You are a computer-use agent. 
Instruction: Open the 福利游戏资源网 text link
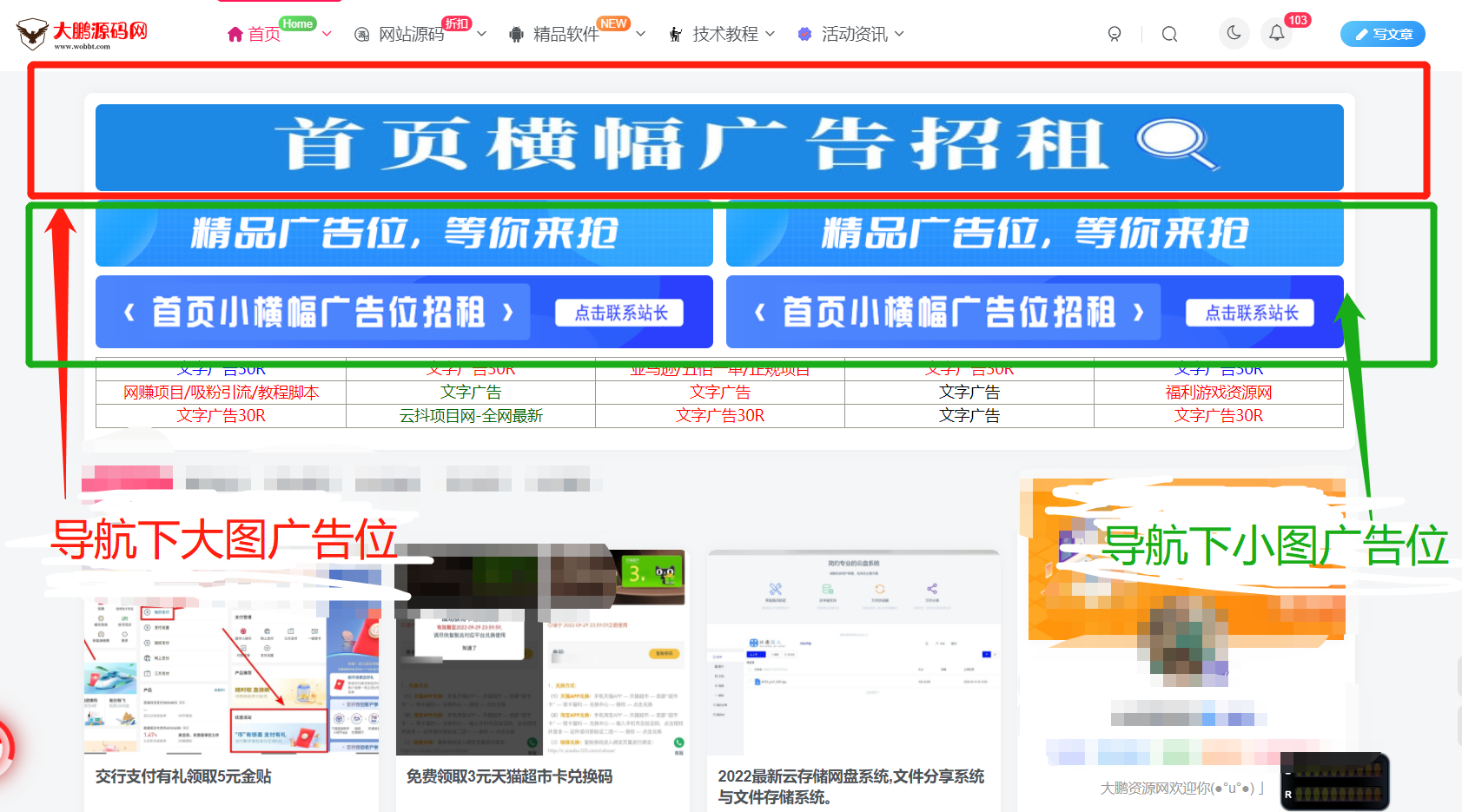(x=1218, y=393)
